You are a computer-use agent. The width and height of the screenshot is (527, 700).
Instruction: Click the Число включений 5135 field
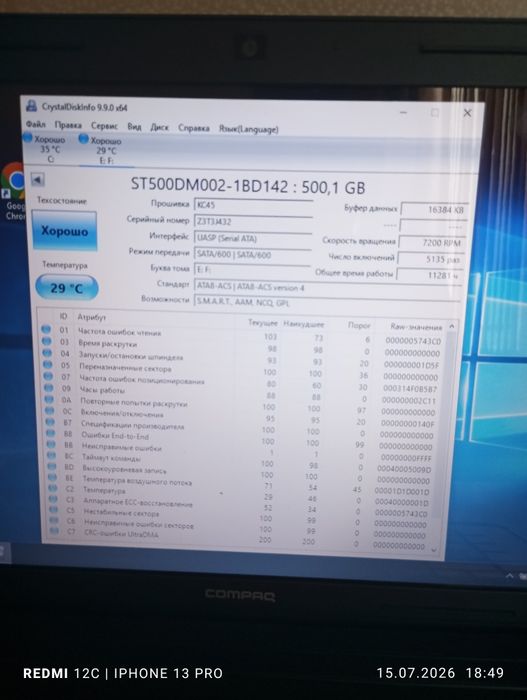431,259
